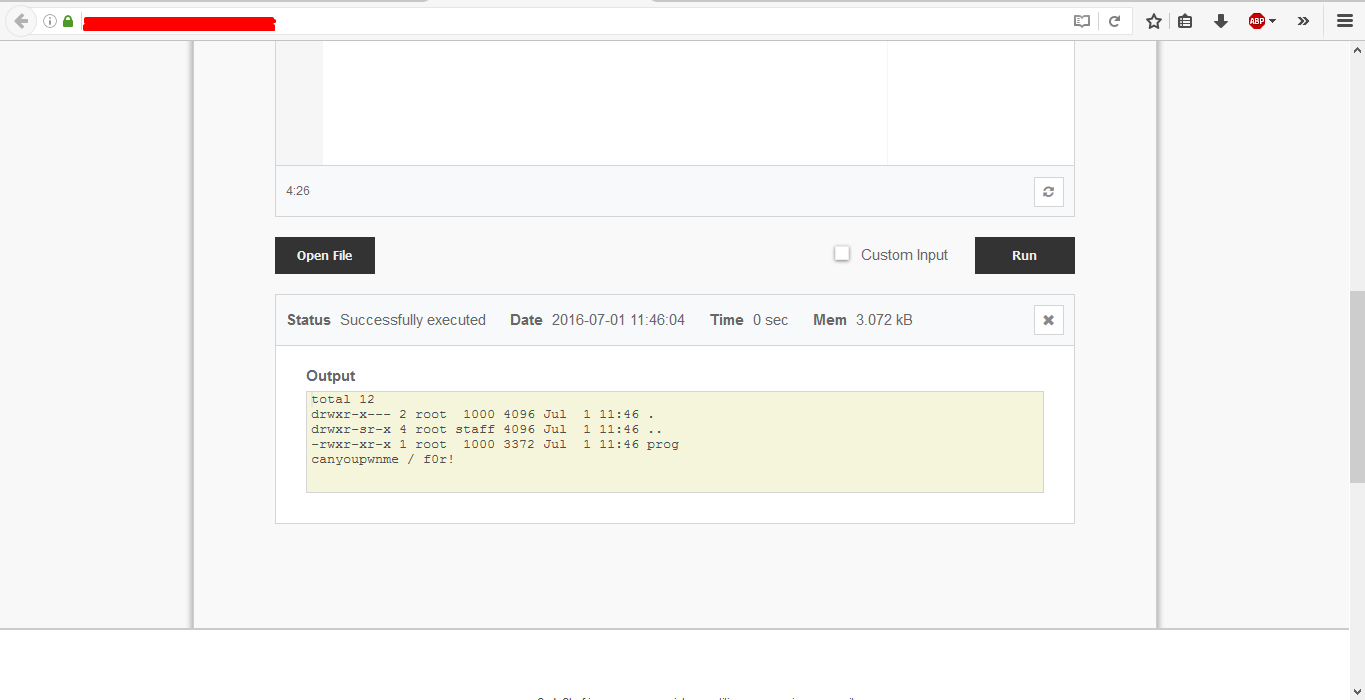Image resolution: width=1365 pixels, height=700 pixels.
Task: Close the execution status output panel
Action: 1048,320
